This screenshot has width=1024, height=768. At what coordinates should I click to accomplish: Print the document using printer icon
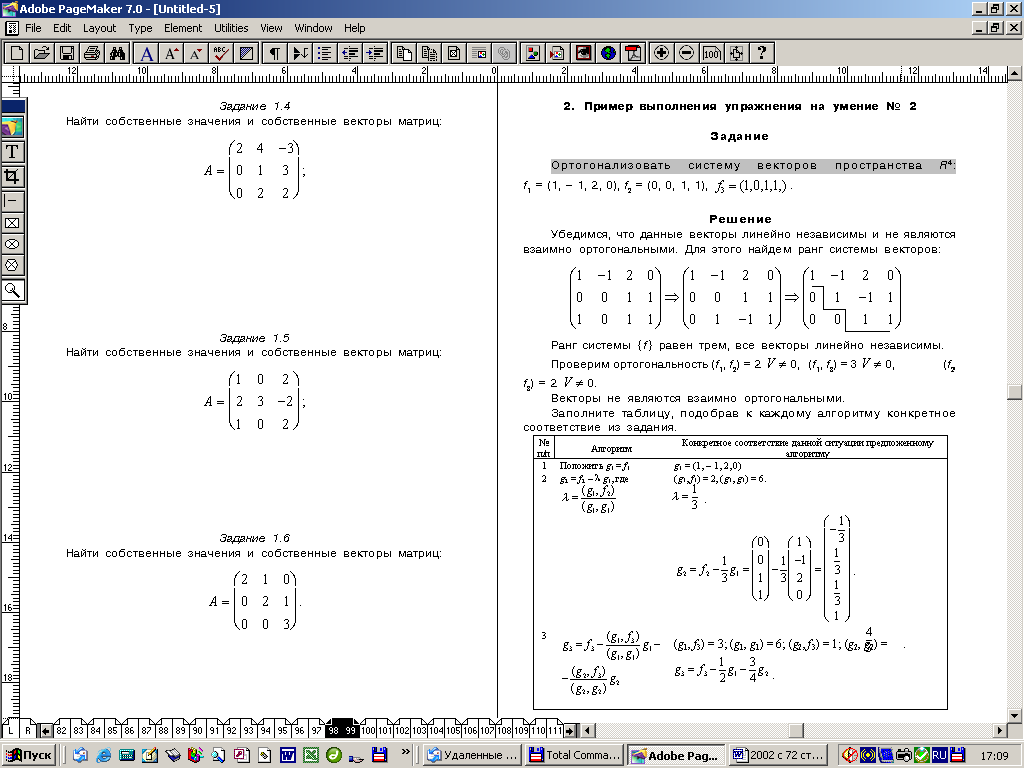click(91, 53)
